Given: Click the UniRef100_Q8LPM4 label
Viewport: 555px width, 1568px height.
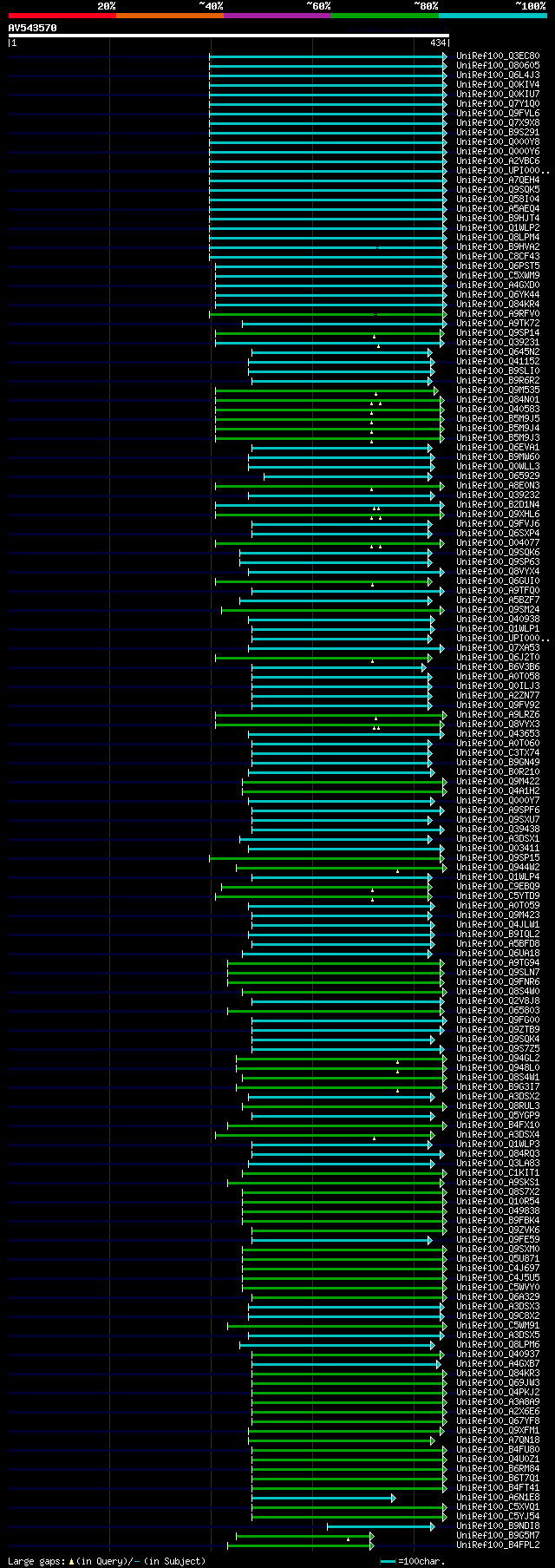Looking at the screenshot, I should tap(498, 238).
